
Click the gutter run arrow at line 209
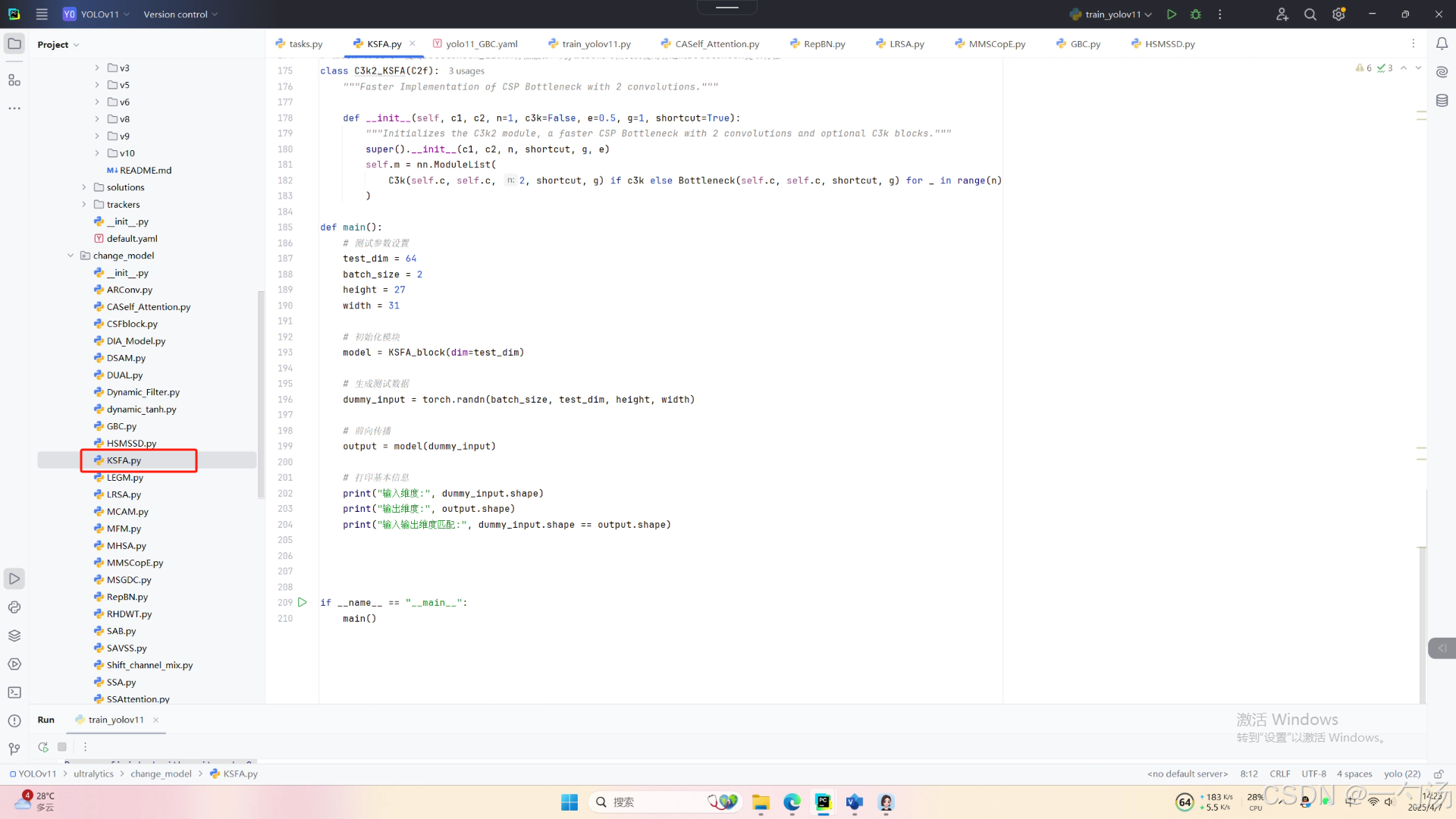coord(302,602)
